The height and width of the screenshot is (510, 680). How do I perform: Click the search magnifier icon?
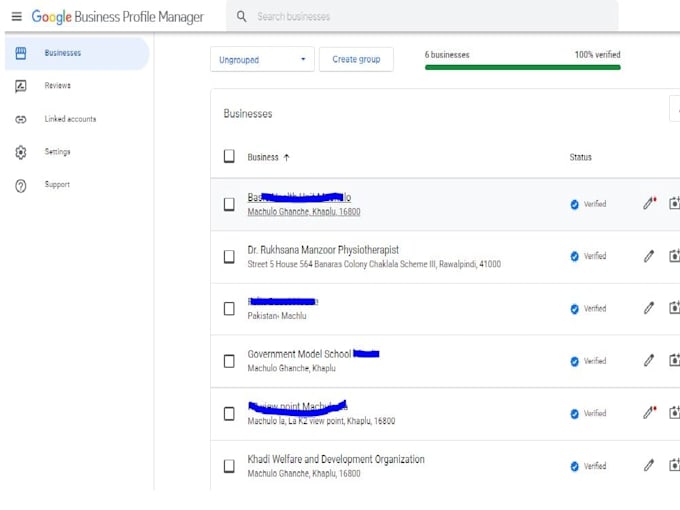[242, 17]
